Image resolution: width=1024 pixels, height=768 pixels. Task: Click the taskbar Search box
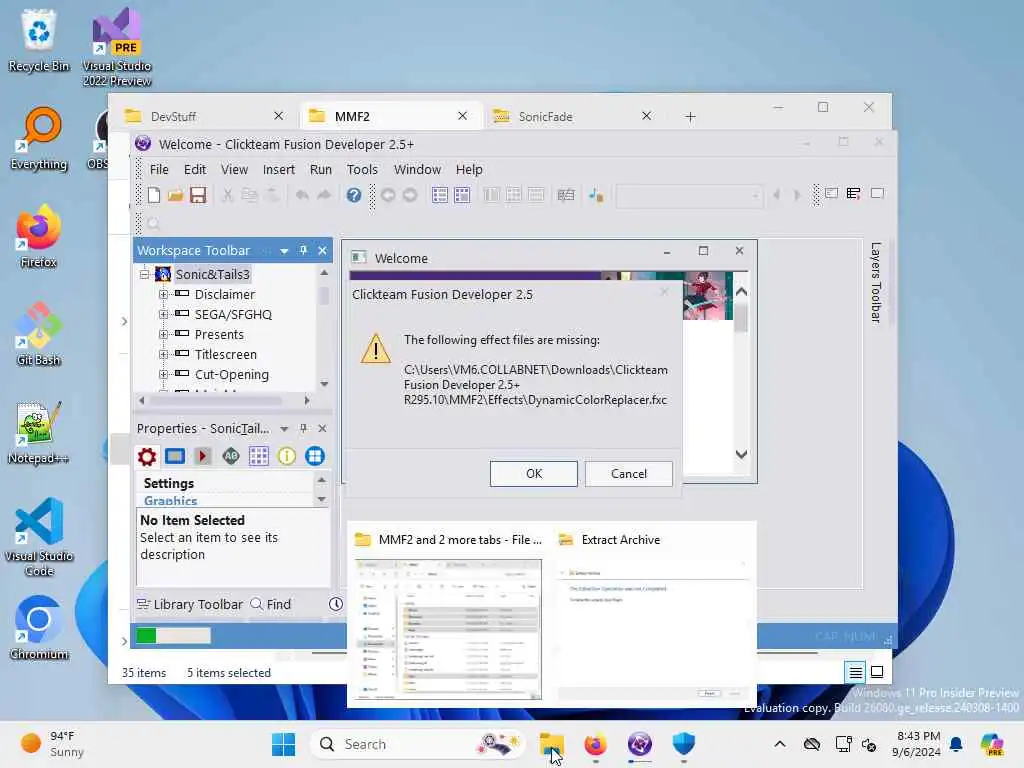coord(418,744)
